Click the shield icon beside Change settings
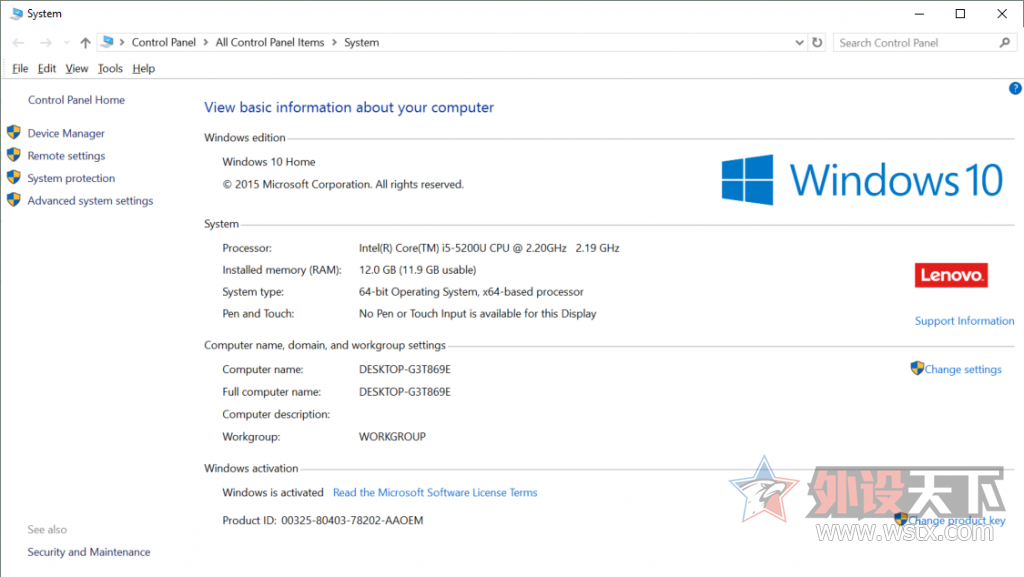This screenshot has width=1024, height=577. point(917,368)
